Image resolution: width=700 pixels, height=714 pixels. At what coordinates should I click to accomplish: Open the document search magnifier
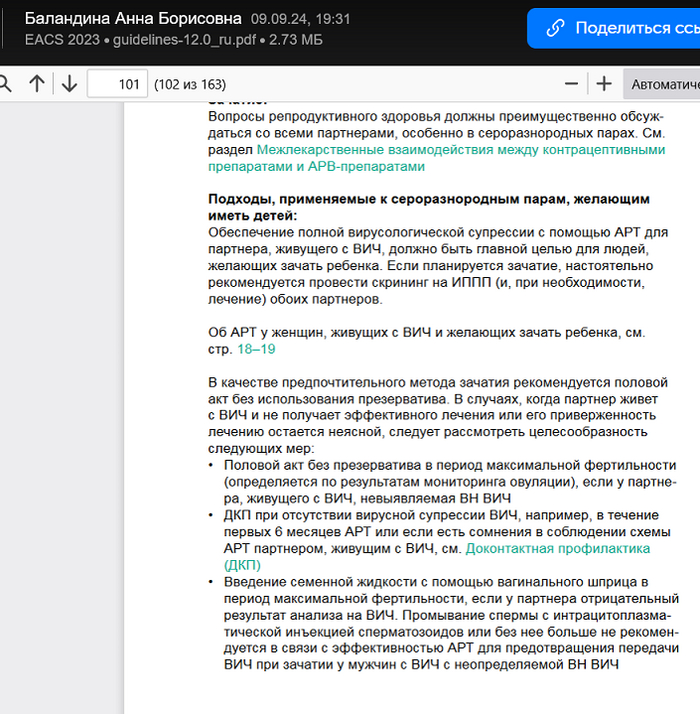[x=5, y=84]
